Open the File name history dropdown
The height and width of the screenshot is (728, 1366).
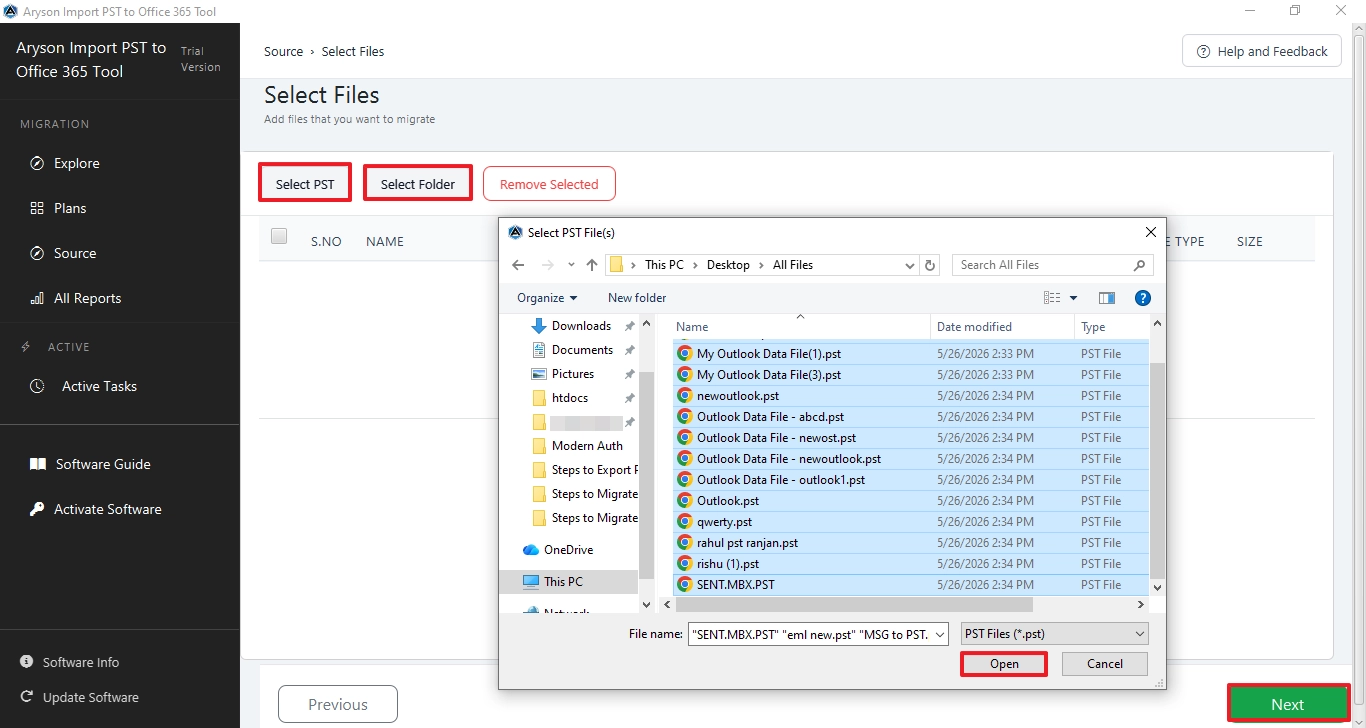point(940,634)
